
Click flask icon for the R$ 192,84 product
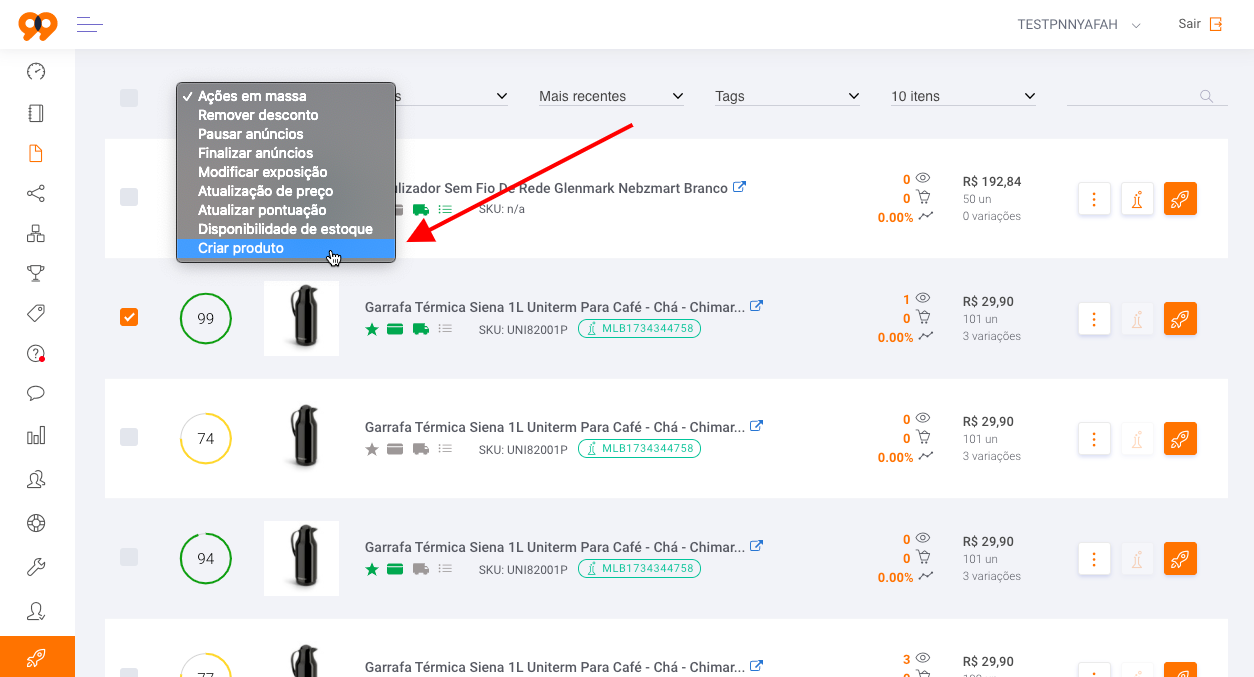point(1137,199)
